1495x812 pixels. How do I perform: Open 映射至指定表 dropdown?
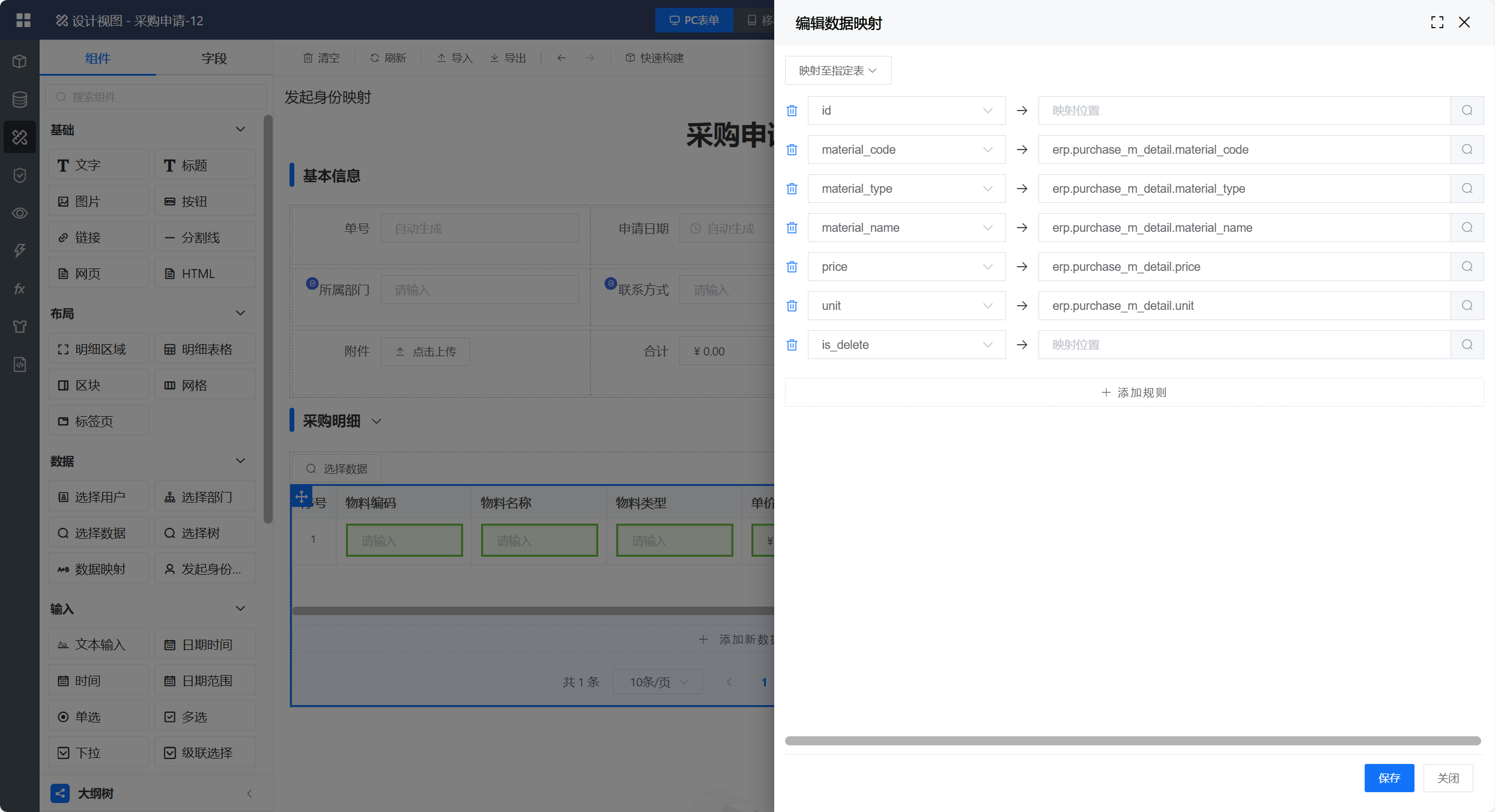pyautogui.click(x=838, y=71)
